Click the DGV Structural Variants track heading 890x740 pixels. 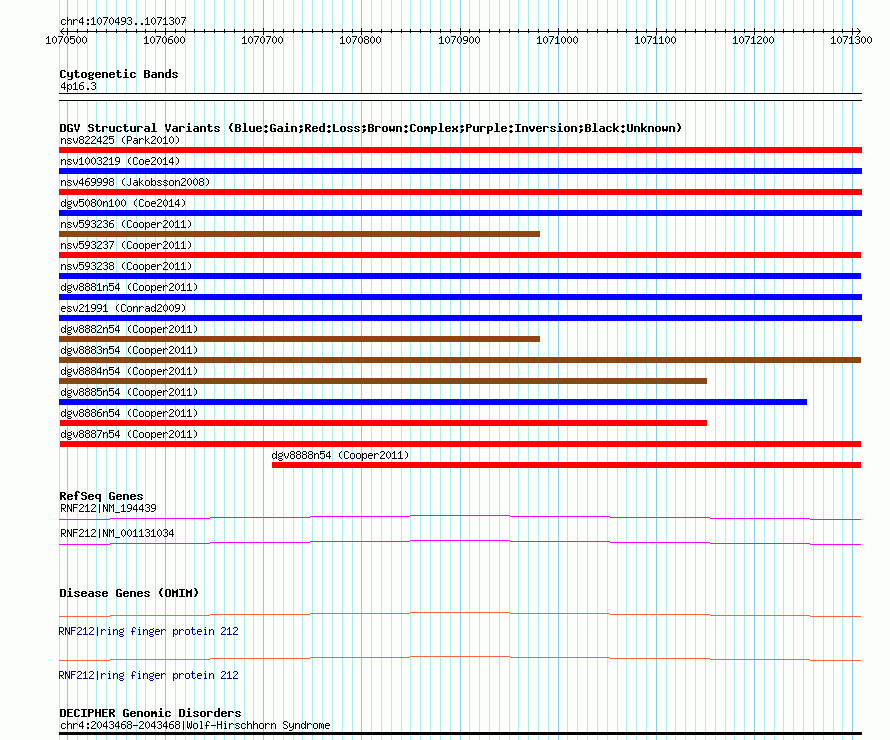370,128
